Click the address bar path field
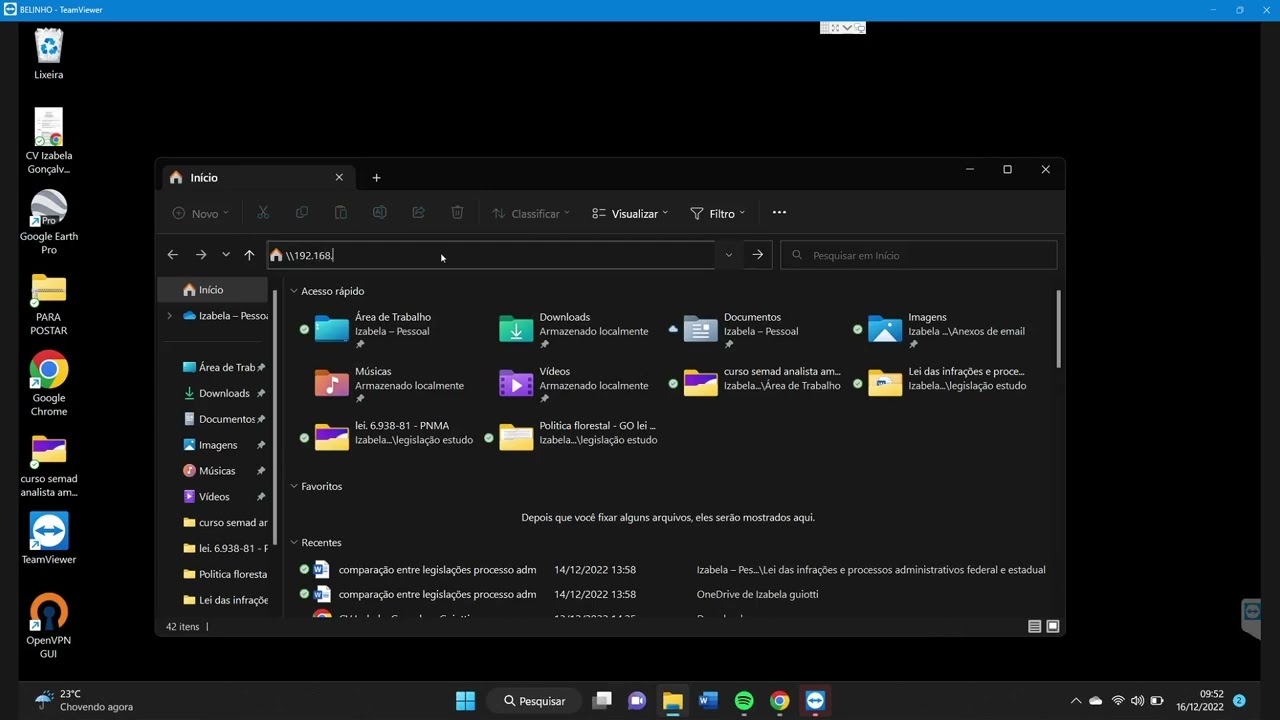Image resolution: width=1280 pixels, height=720 pixels. 490,255
